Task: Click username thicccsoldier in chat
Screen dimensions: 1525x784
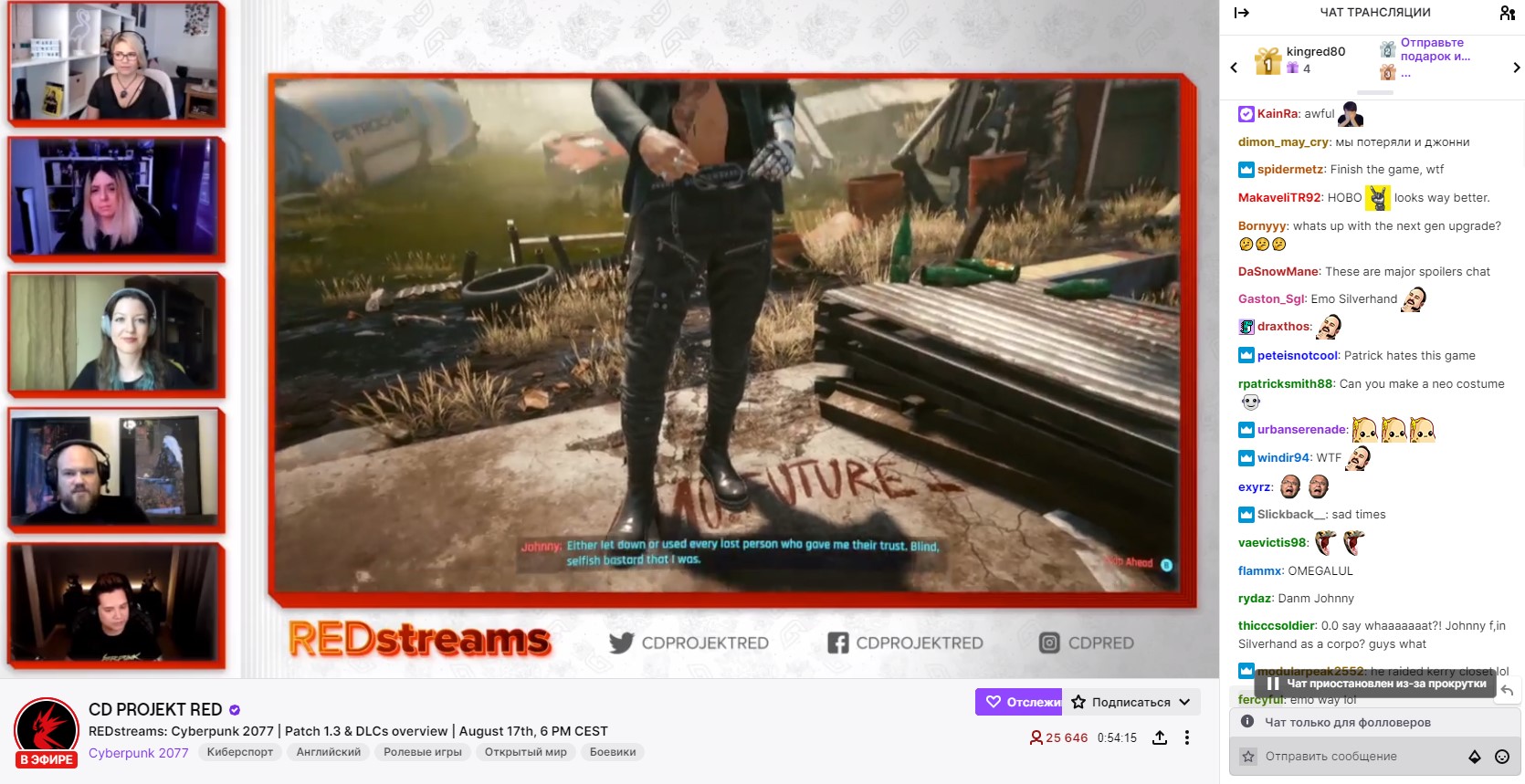Action: [1276, 626]
